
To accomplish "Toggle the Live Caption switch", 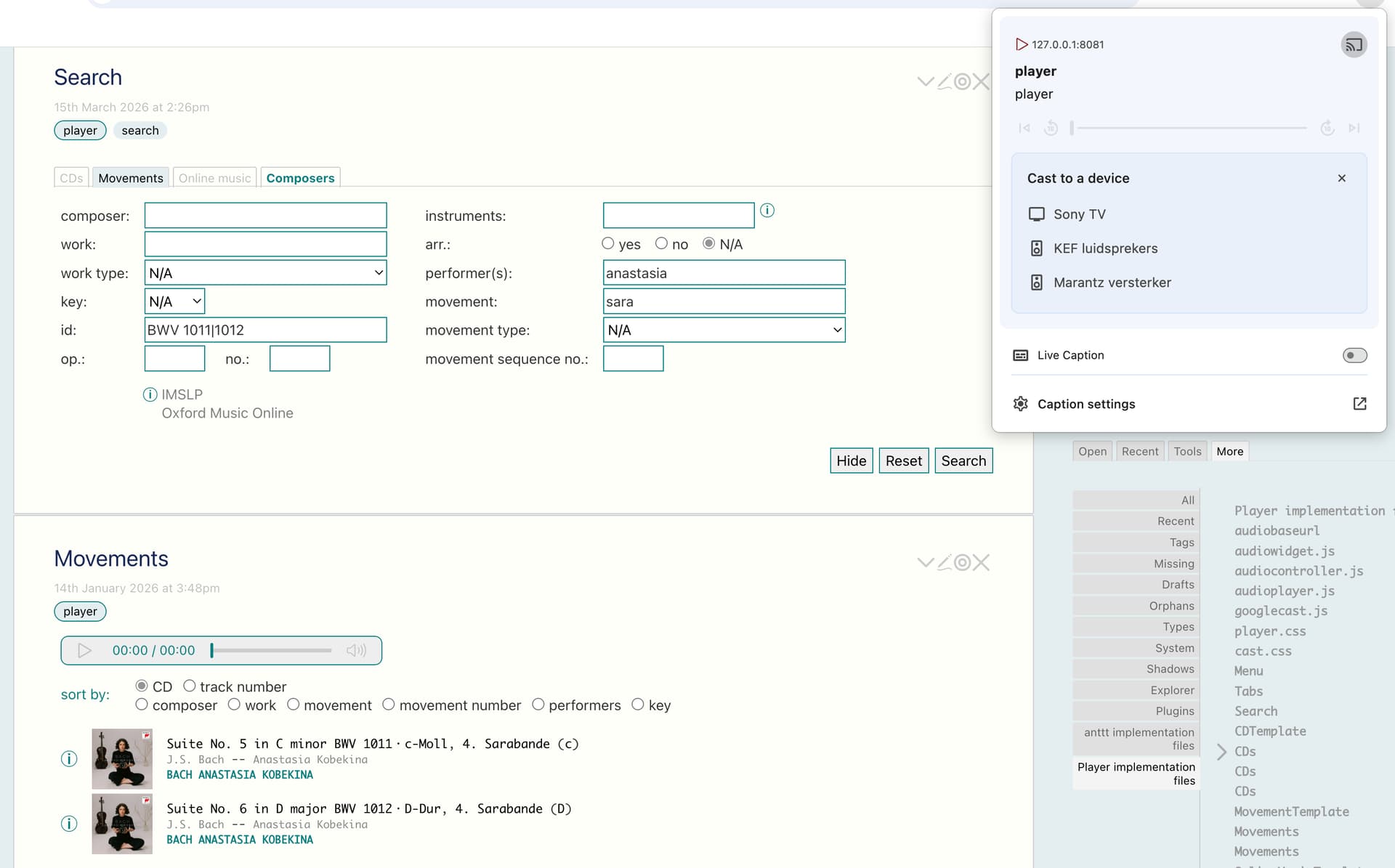I will coord(1354,355).
